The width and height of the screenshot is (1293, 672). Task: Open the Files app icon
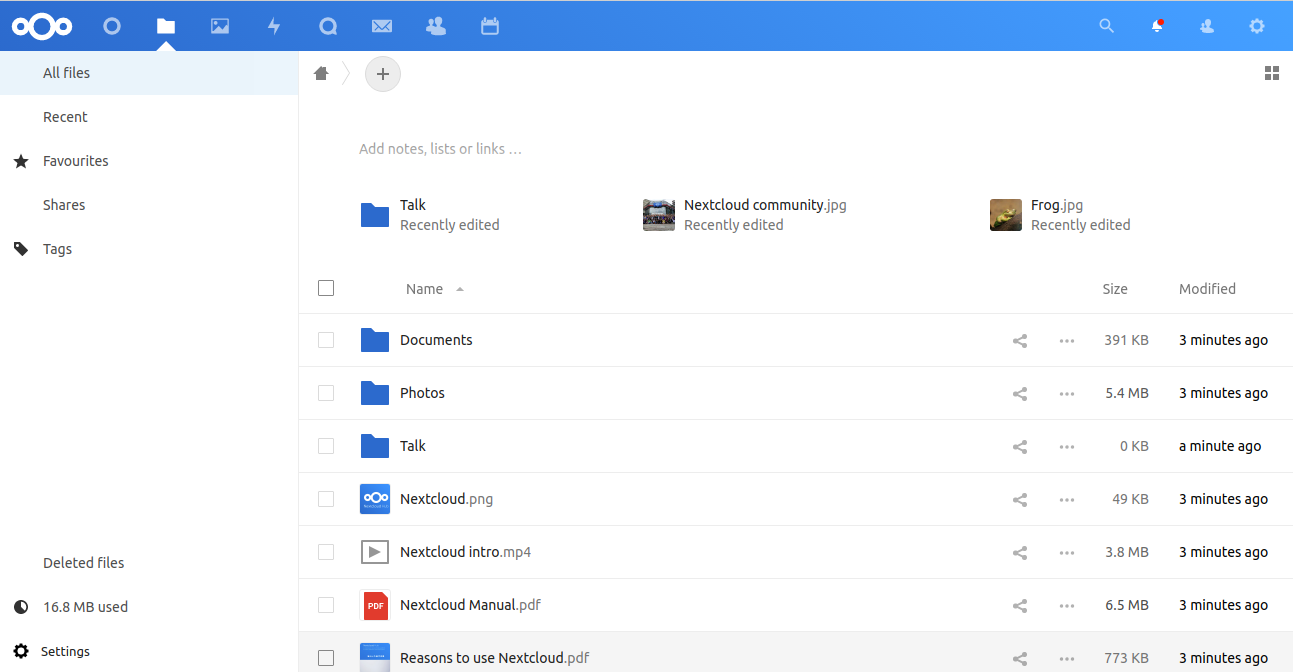pyautogui.click(x=166, y=26)
